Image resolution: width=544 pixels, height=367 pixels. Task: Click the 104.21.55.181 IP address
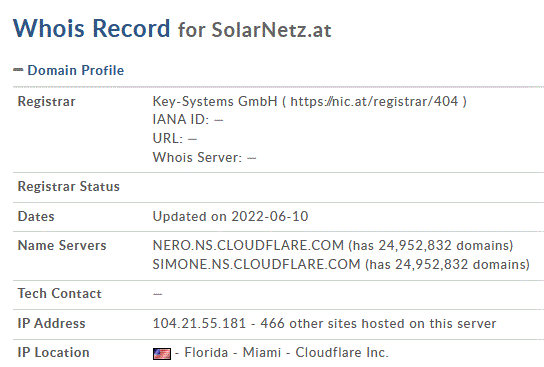(x=199, y=323)
